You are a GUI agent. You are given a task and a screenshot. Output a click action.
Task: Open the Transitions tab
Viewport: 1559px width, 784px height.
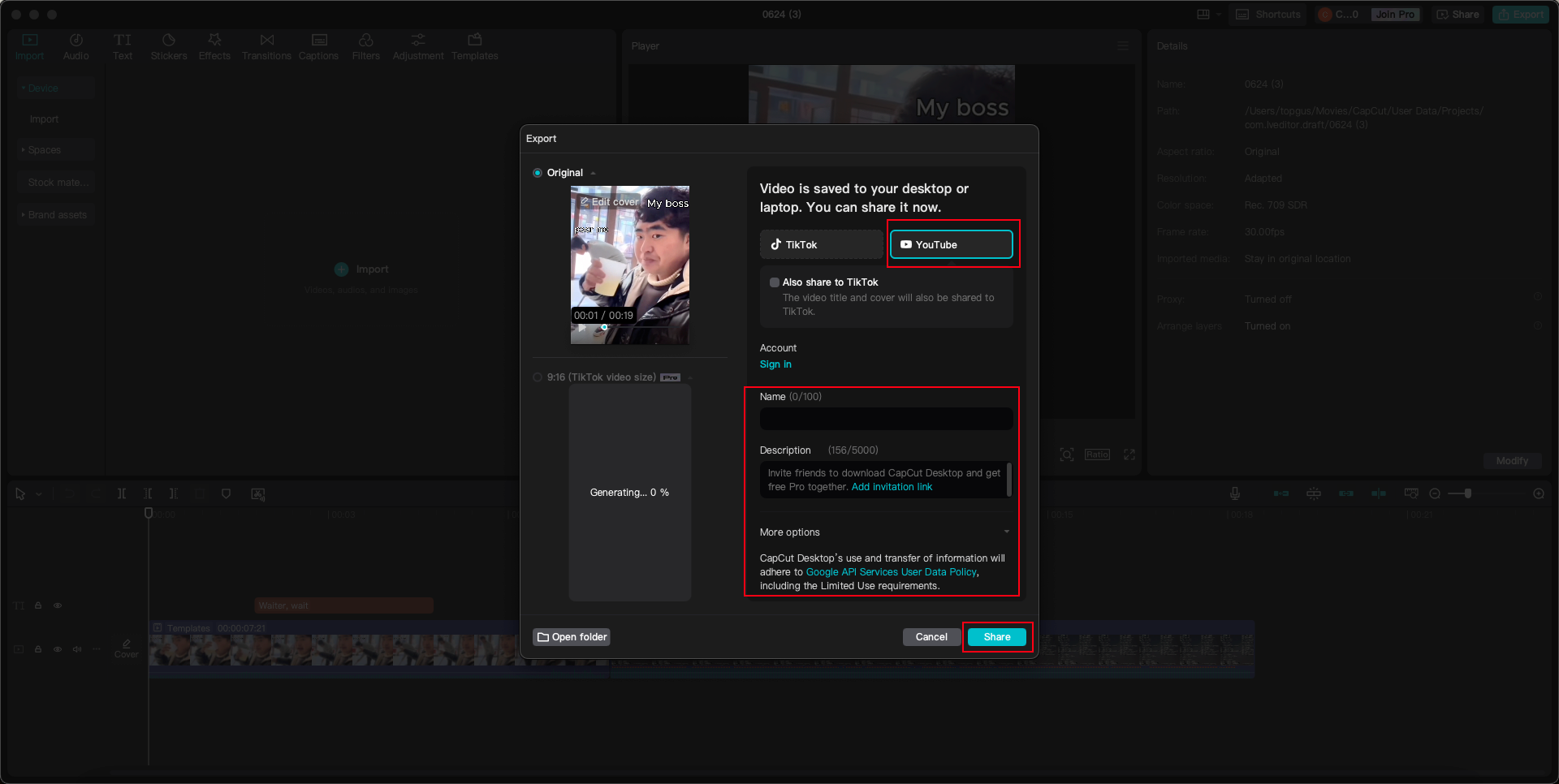pyautogui.click(x=266, y=47)
